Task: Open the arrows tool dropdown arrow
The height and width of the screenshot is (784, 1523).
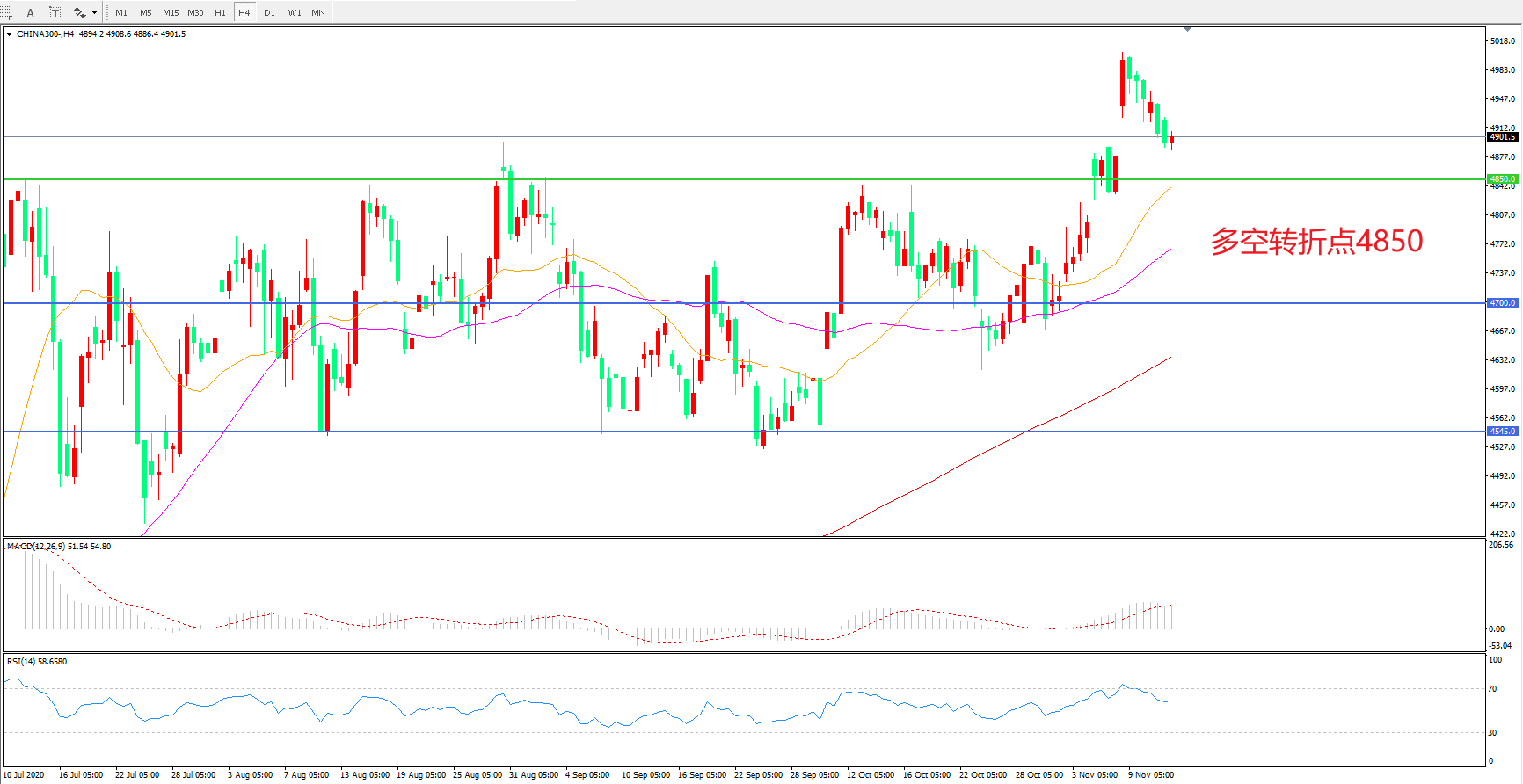Action: point(94,12)
